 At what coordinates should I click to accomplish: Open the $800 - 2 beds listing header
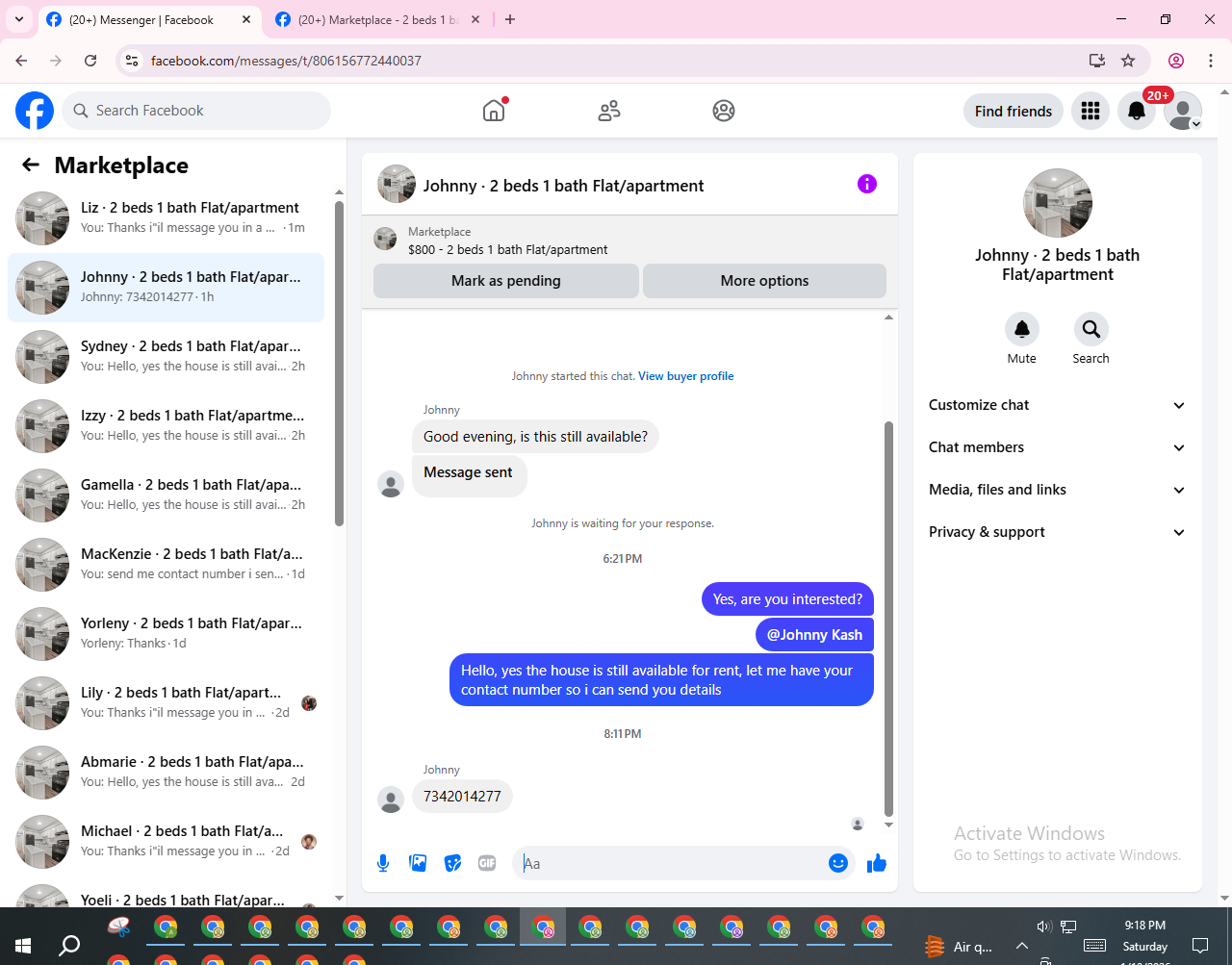click(629, 241)
